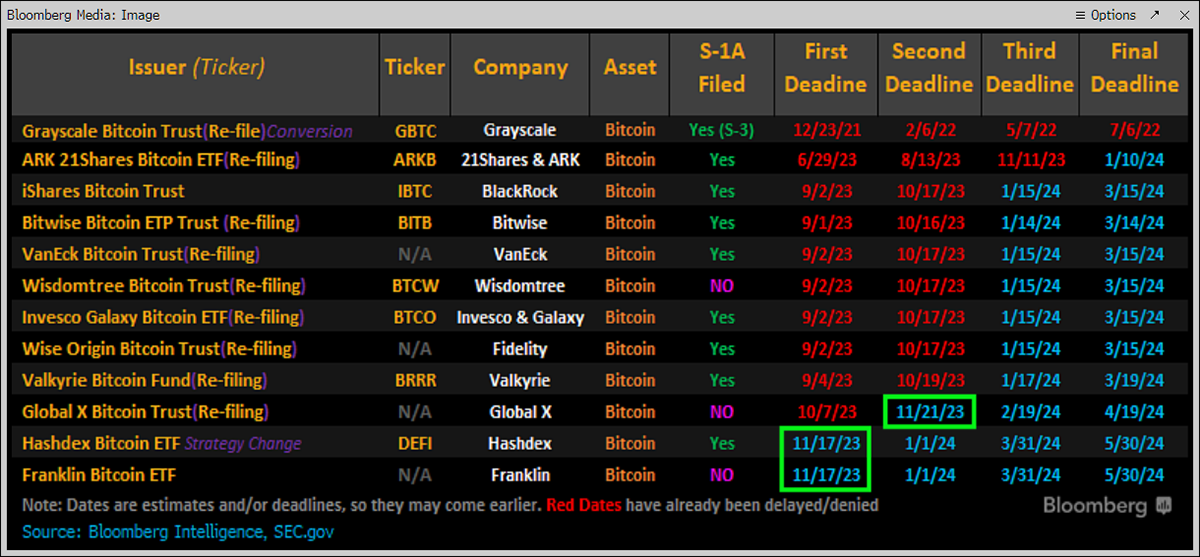Click the 3/14/24 final deadline cell
The width and height of the screenshot is (1200, 557).
[1134, 223]
